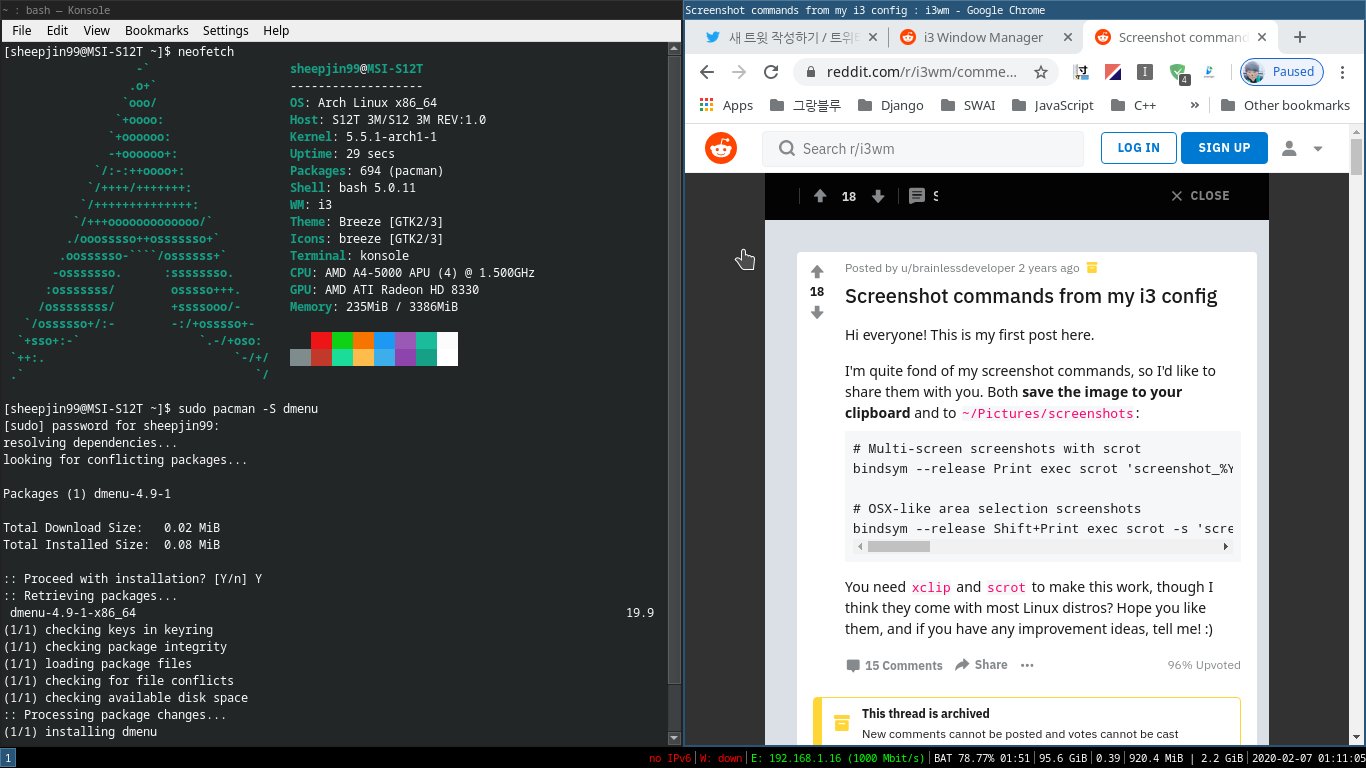Click the 'no IPv6' status entry
The image size is (1366, 768).
[x=669, y=758]
